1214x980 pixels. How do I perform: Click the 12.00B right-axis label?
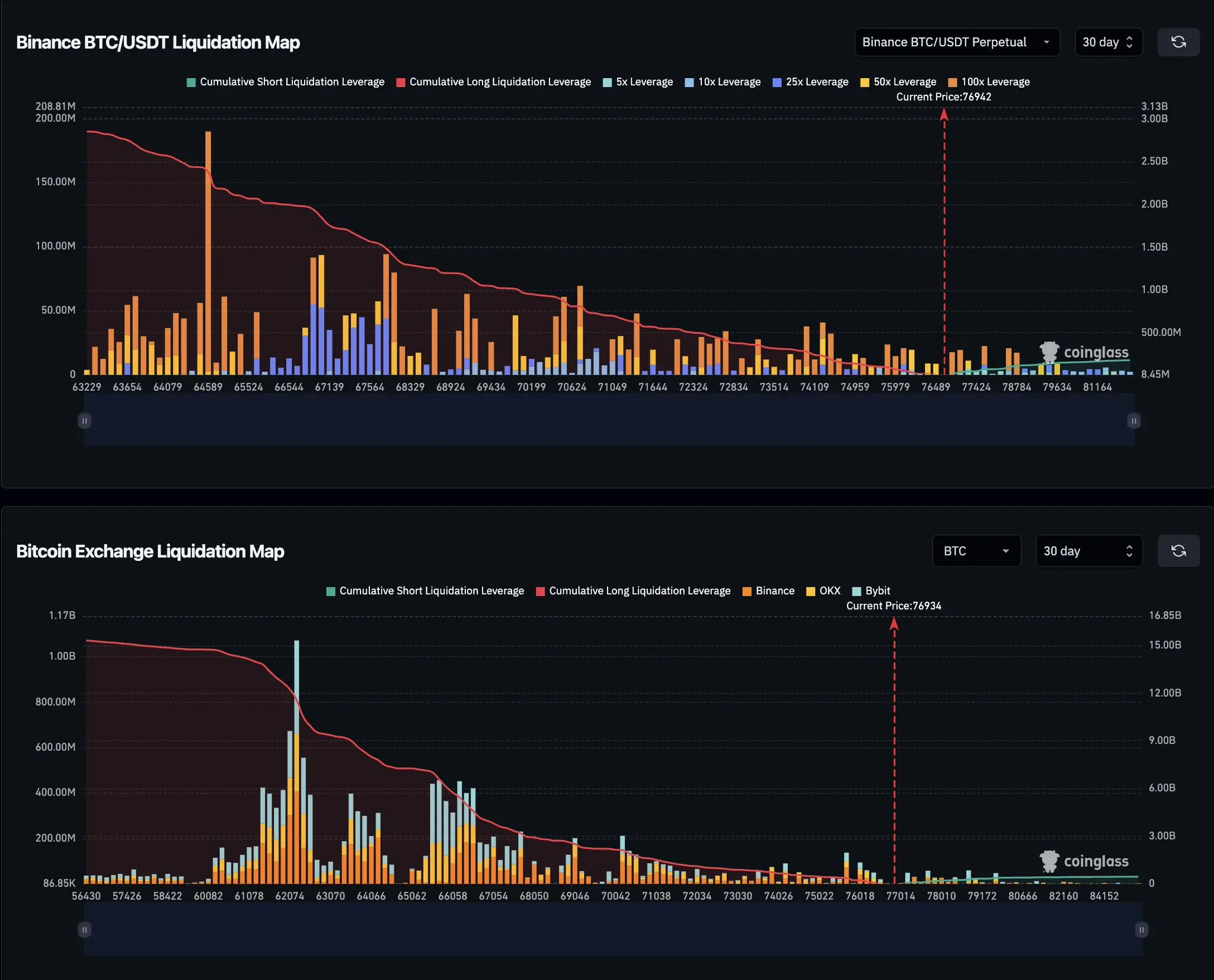click(1165, 693)
